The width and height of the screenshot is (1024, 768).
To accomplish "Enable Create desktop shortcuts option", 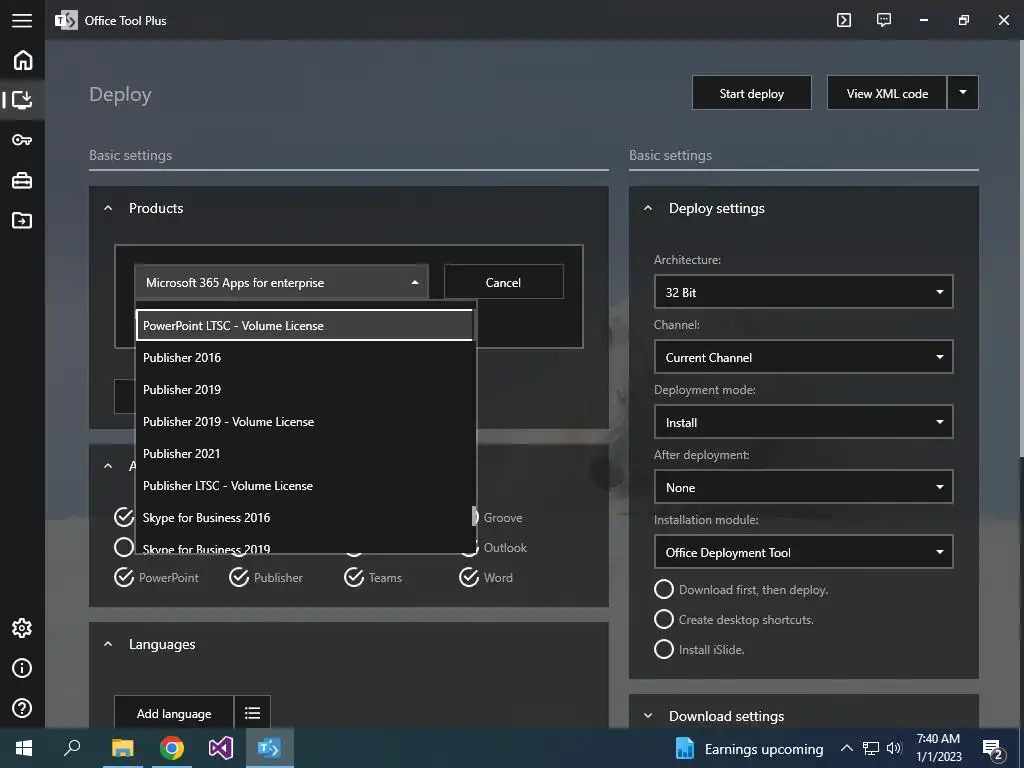I will [x=664, y=619].
